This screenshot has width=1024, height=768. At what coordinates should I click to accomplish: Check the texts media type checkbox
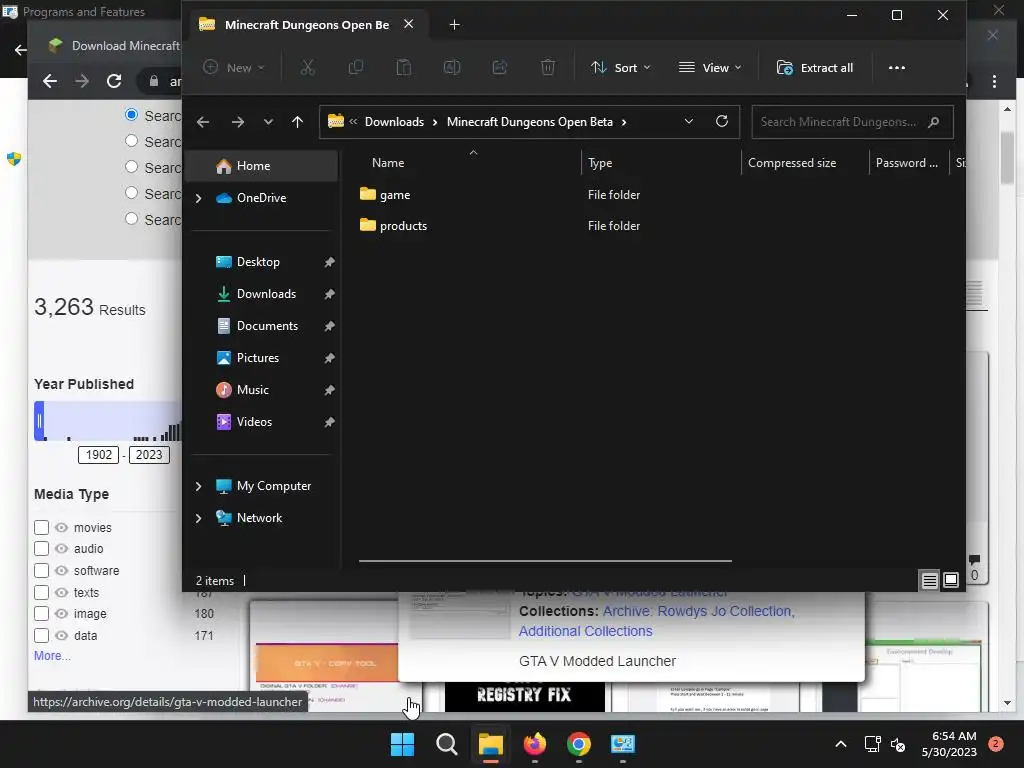(41, 592)
